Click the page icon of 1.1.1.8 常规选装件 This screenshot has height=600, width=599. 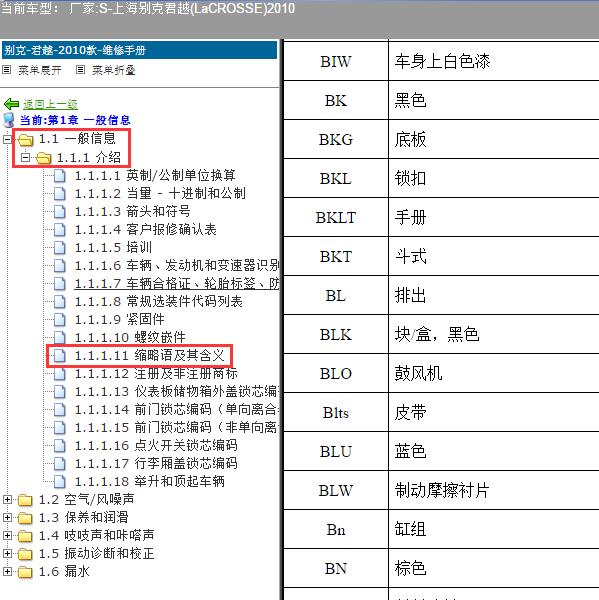point(59,302)
